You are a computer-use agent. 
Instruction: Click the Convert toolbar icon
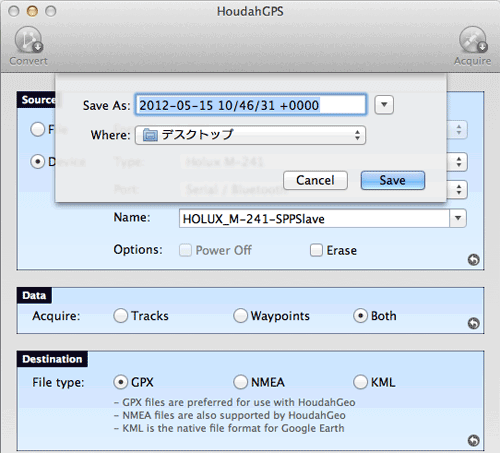coord(28,40)
